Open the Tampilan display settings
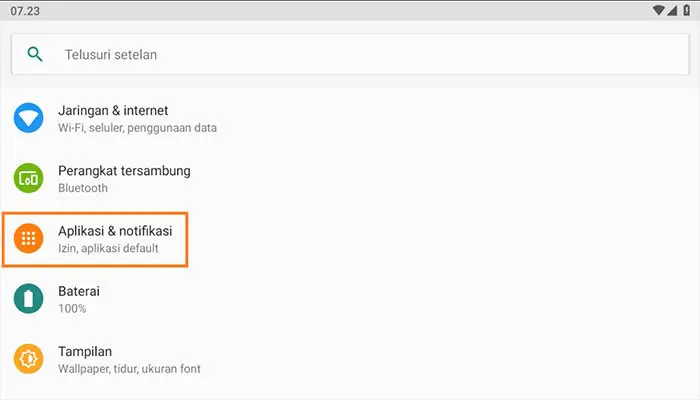Image resolution: width=700 pixels, height=400 pixels. pyautogui.click(x=85, y=351)
